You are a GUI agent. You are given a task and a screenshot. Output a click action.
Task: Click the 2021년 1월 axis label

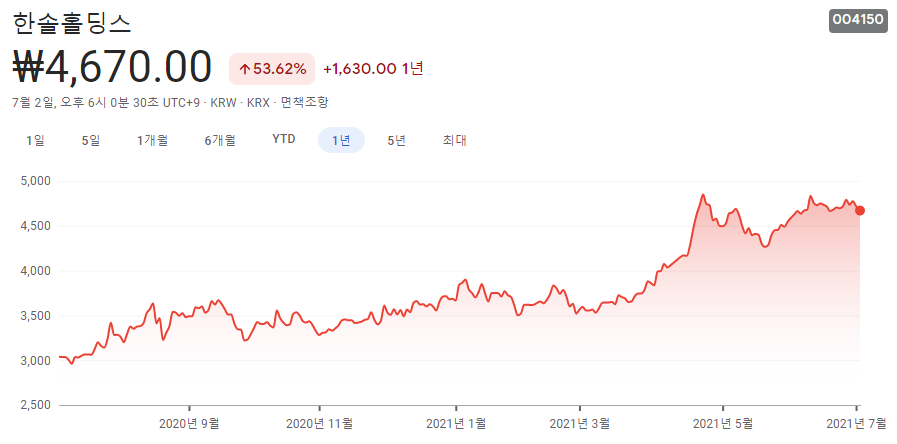point(456,423)
